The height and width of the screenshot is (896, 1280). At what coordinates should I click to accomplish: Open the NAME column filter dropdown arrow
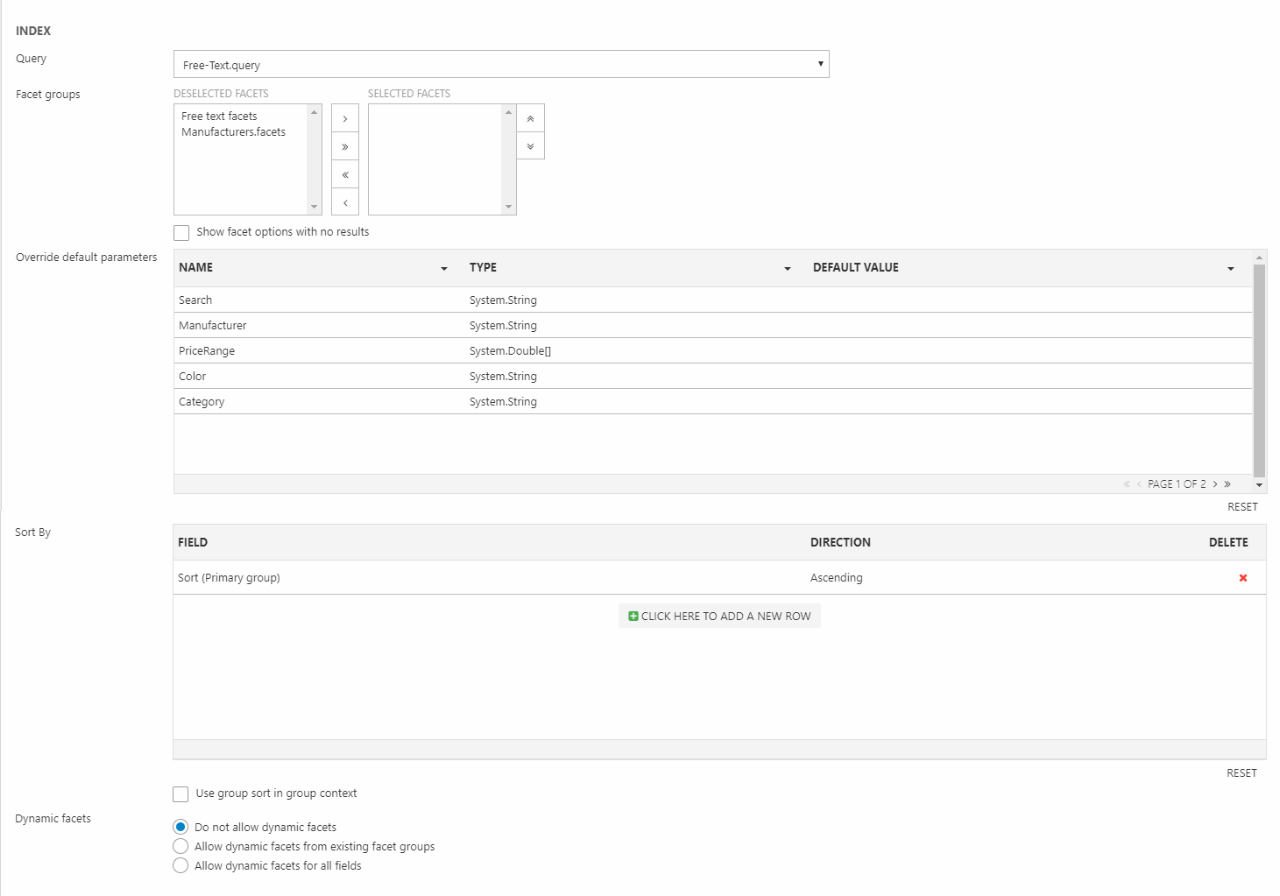point(443,269)
